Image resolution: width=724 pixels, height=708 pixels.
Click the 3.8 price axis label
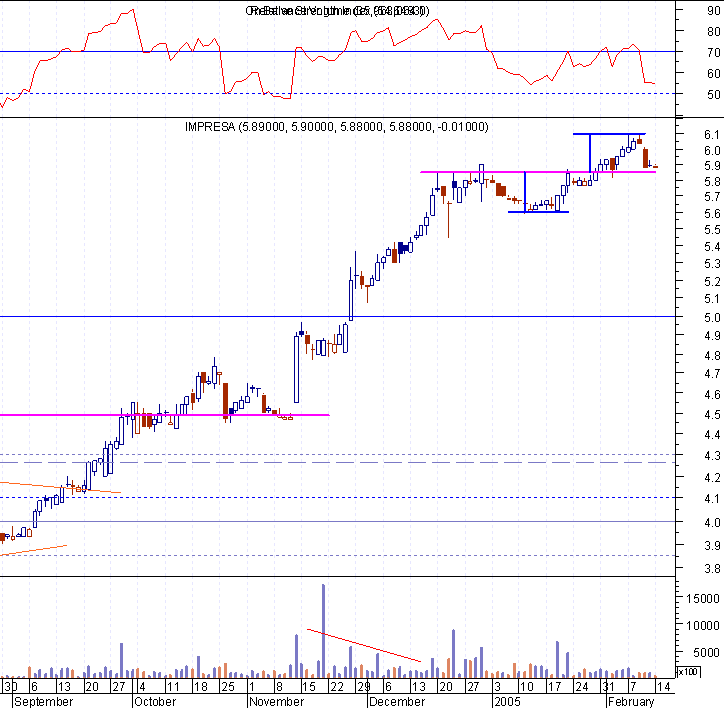point(712,569)
